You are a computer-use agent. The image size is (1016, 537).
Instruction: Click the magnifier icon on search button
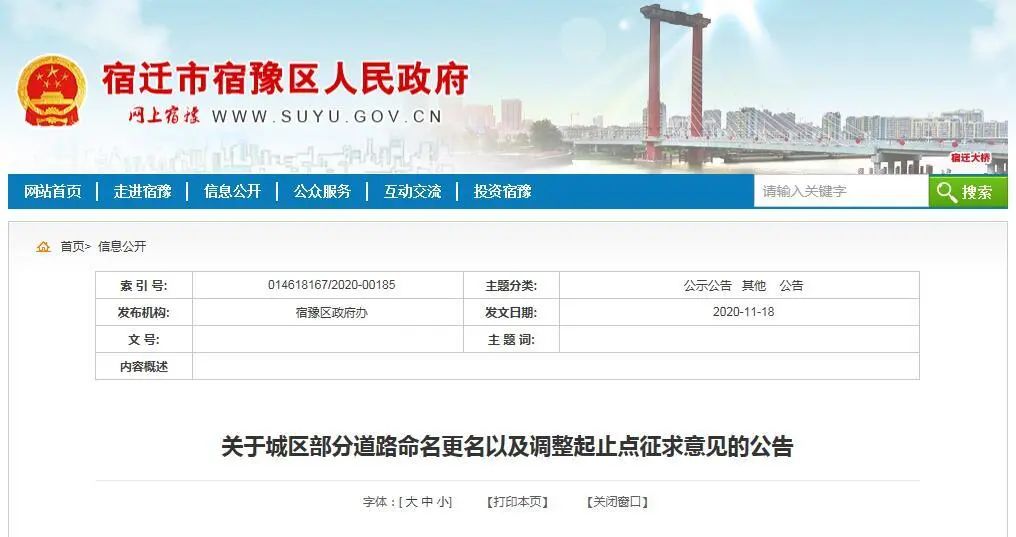pos(947,192)
